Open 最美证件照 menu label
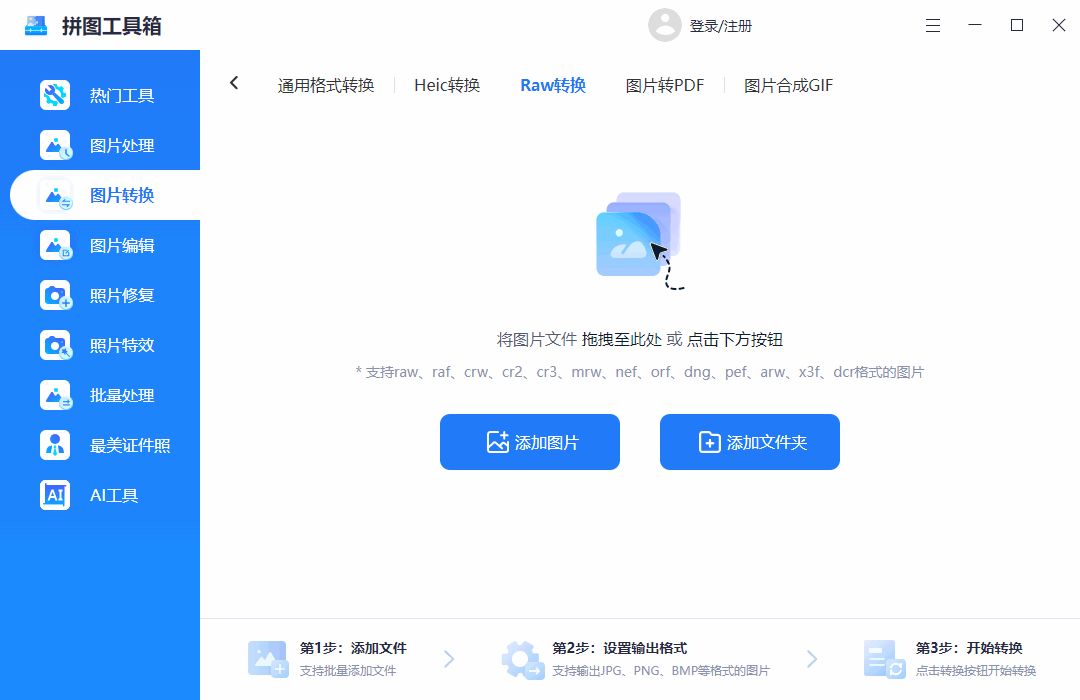 [x=130, y=446]
